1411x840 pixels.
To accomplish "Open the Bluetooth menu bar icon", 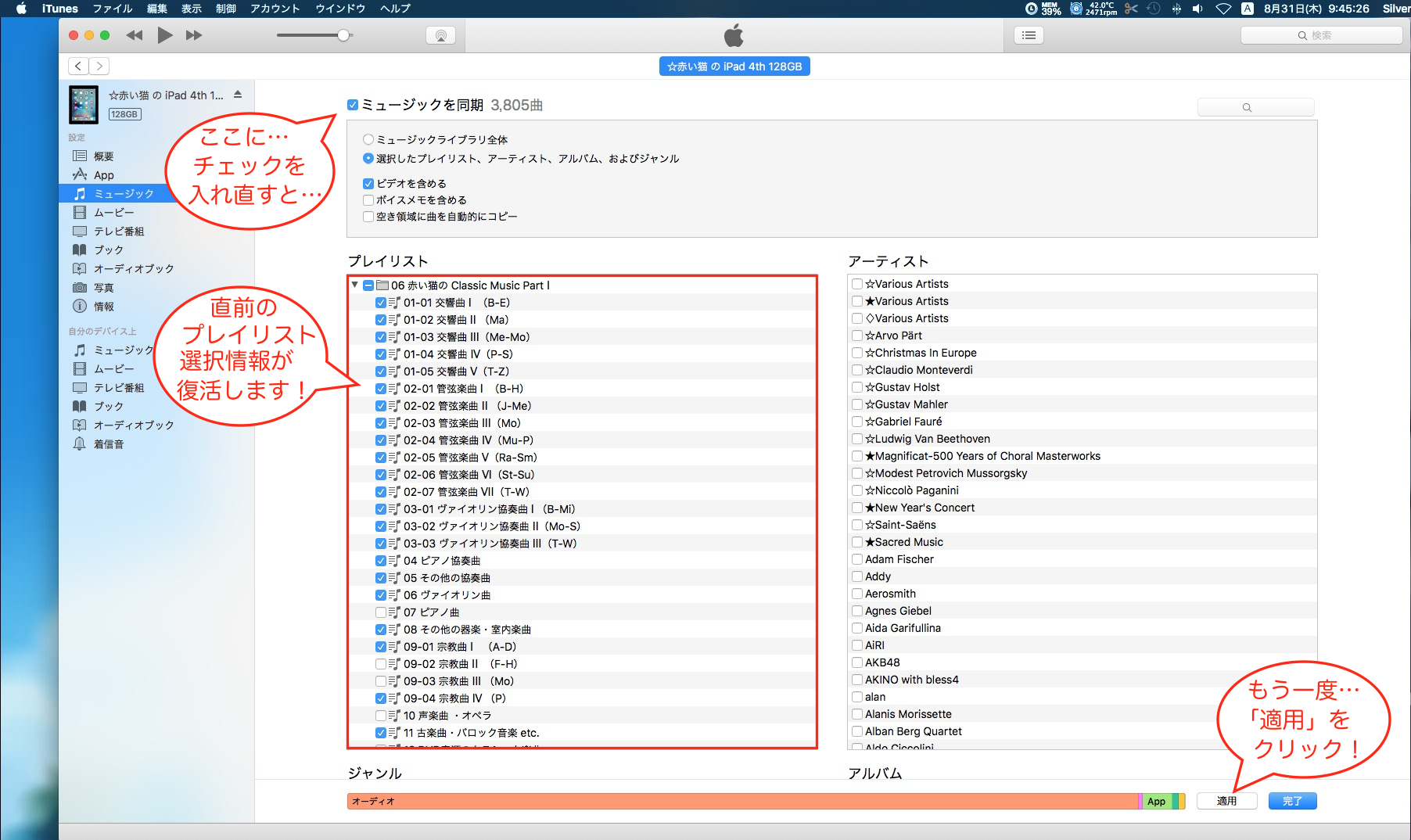I will coord(1176,9).
